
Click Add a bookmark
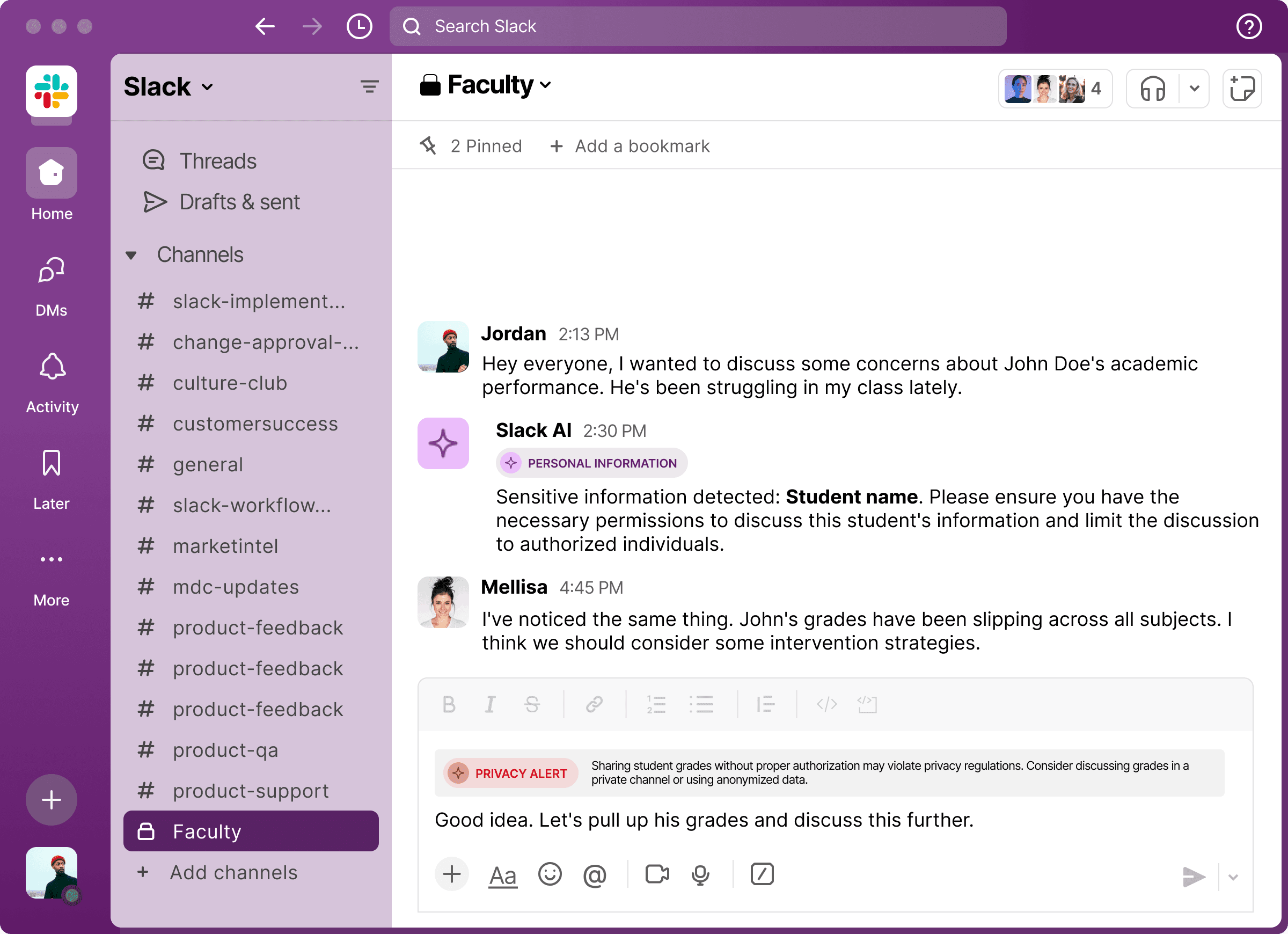[631, 146]
